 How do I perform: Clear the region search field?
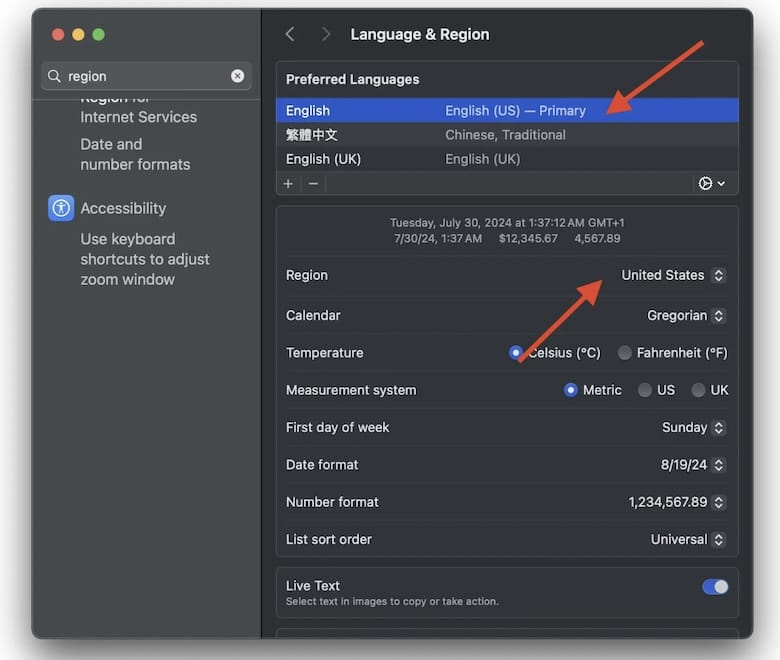click(237, 76)
